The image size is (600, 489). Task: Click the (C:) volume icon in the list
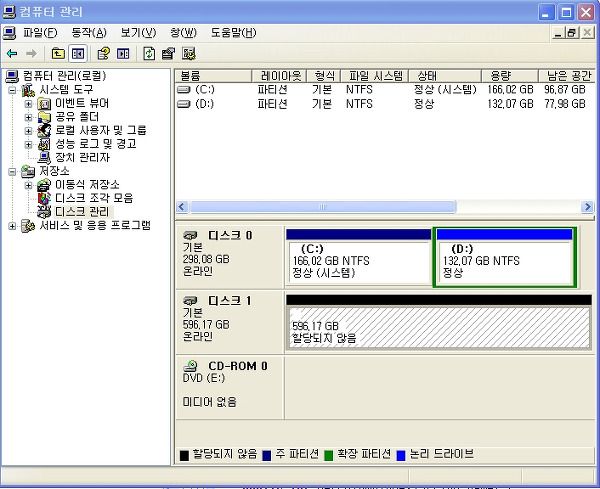[184, 90]
